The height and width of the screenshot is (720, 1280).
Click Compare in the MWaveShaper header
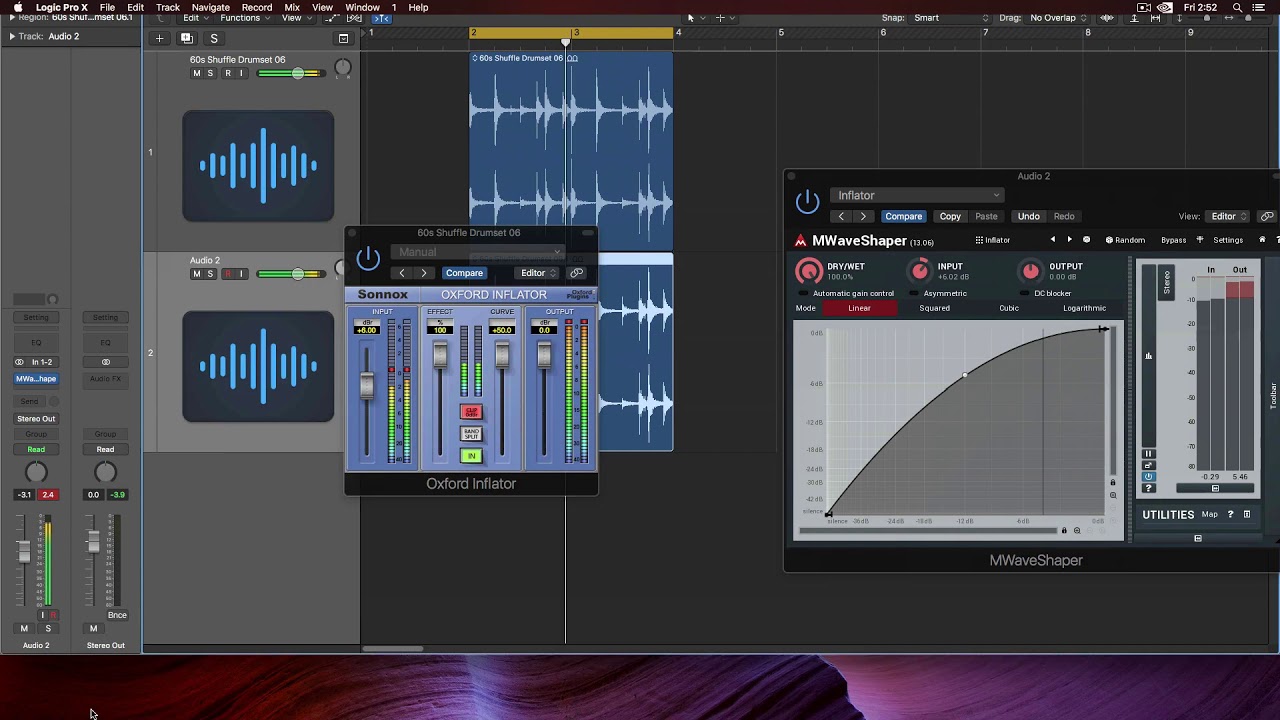(903, 216)
